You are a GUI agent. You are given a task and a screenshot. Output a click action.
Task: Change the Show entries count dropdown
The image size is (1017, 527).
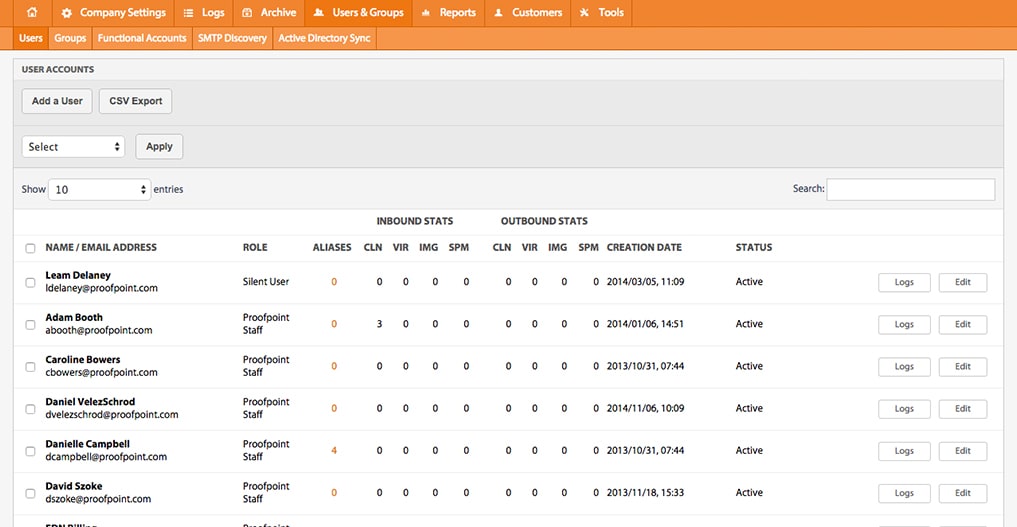click(99, 189)
